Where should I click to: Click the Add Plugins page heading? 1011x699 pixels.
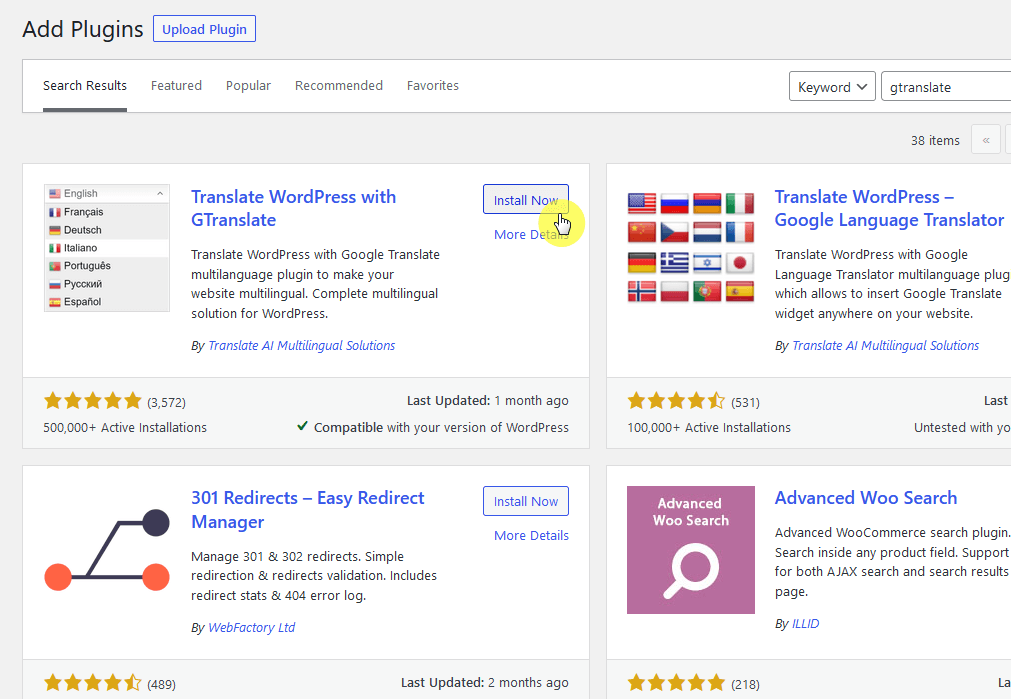click(83, 29)
